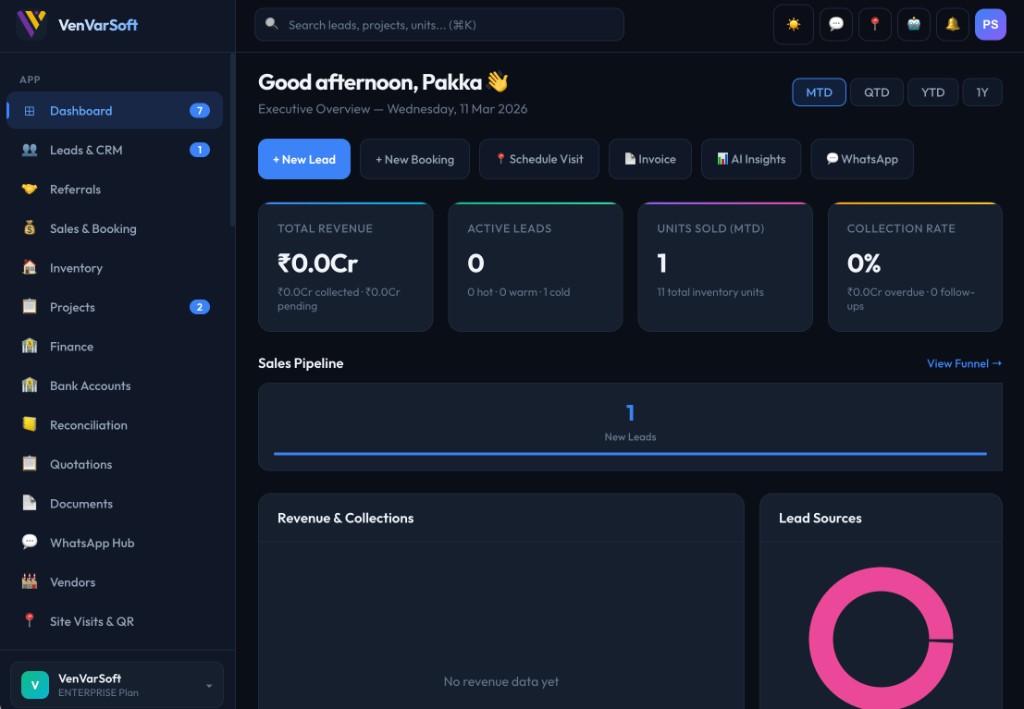Open notifications bell icon
Viewport: 1024px width, 709px height.
[952, 25]
